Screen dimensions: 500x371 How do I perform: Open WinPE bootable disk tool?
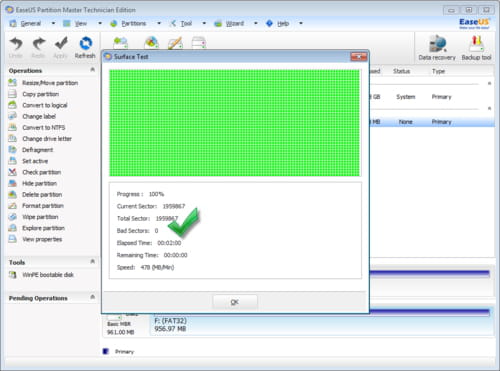pyautogui.click(x=48, y=275)
